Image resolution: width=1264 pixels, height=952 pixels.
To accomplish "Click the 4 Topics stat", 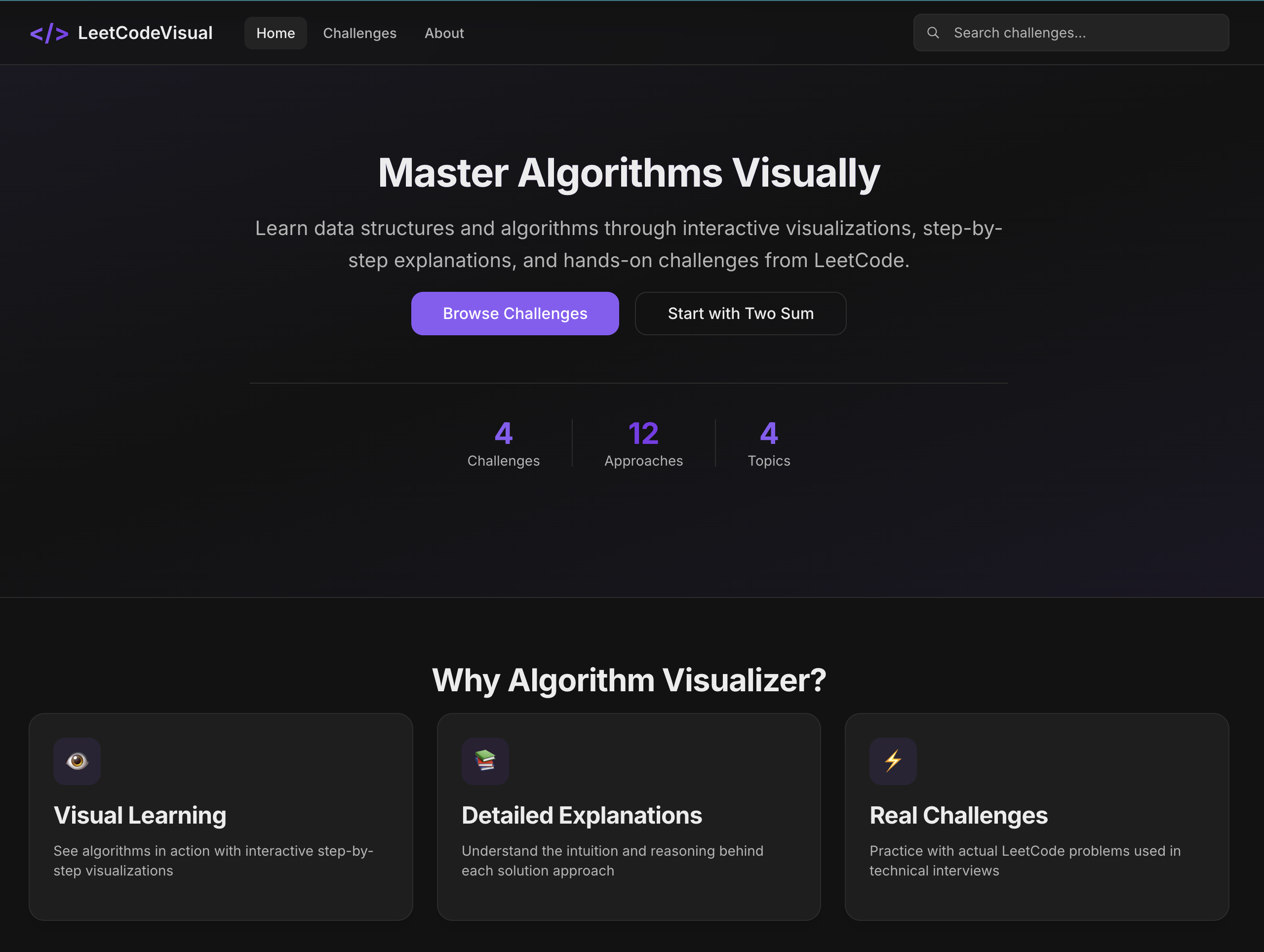I will [x=769, y=443].
